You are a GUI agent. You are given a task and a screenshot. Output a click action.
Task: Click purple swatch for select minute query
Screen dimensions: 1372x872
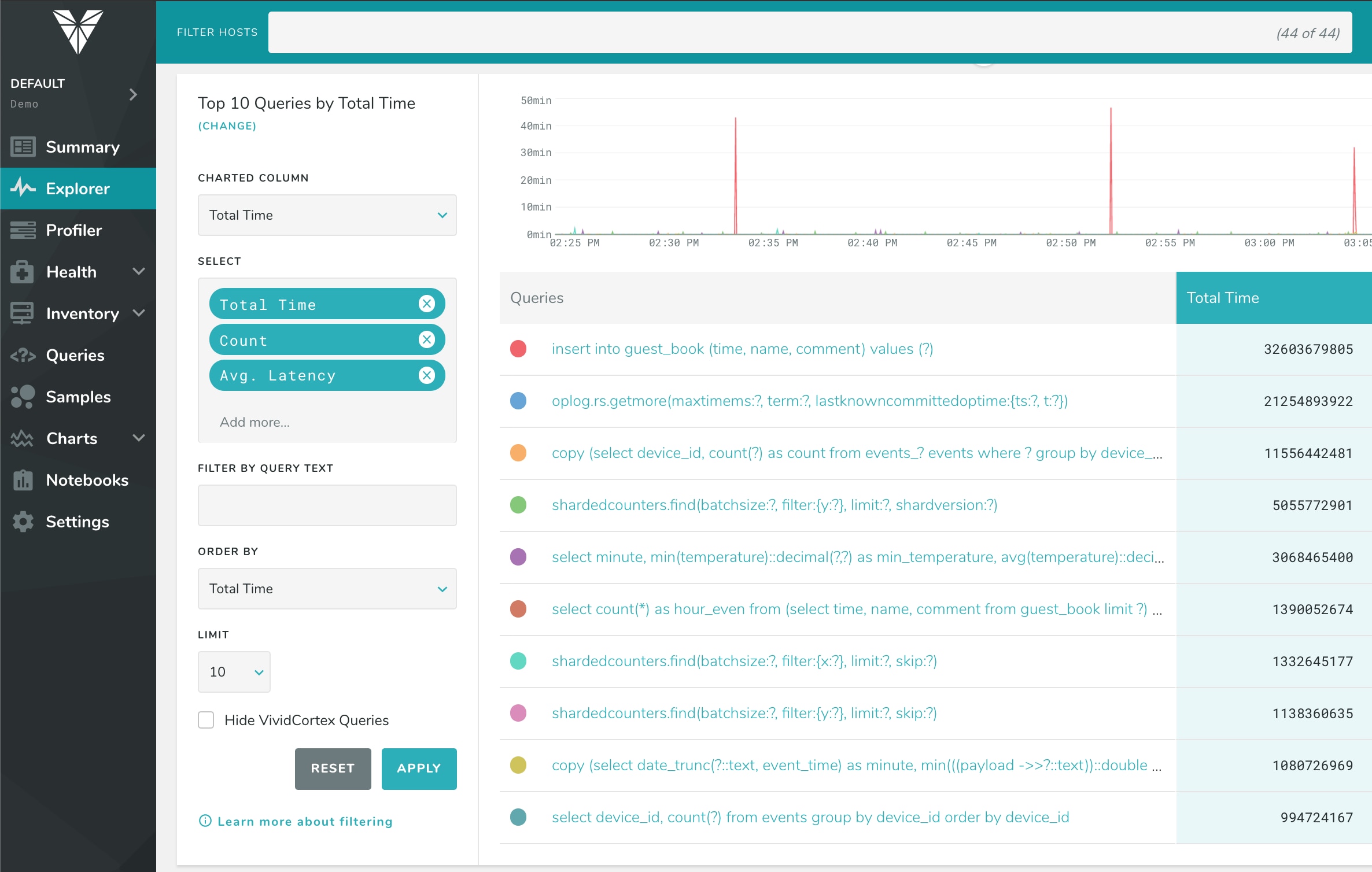(x=518, y=557)
